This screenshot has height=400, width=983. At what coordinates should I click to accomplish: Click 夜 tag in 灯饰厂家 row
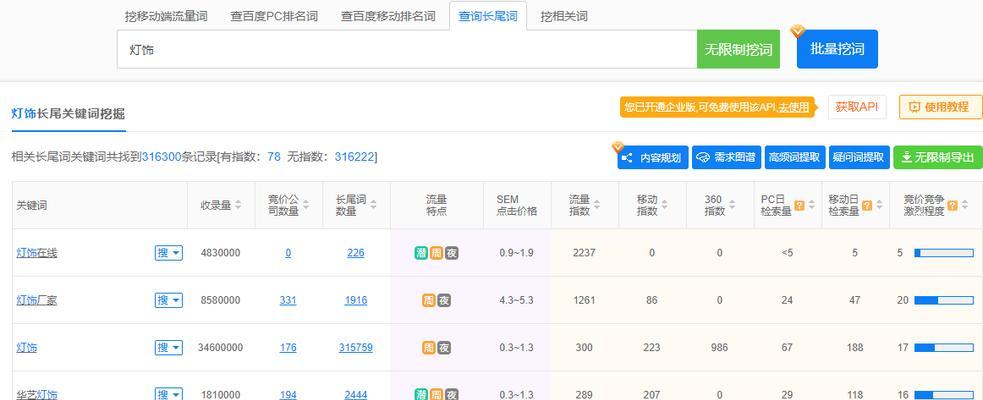tap(444, 300)
